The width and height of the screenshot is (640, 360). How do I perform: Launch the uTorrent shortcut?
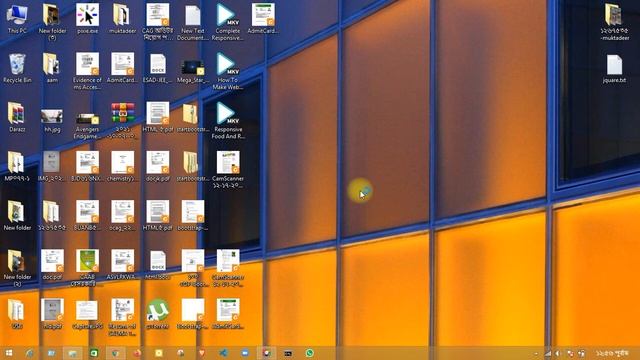click(x=158, y=313)
